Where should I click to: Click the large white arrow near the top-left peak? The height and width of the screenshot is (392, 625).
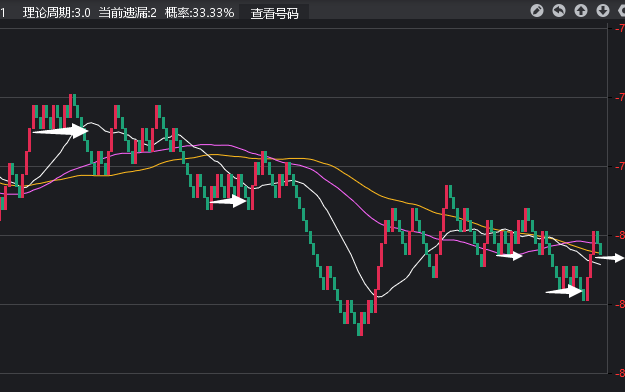click(x=60, y=131)
